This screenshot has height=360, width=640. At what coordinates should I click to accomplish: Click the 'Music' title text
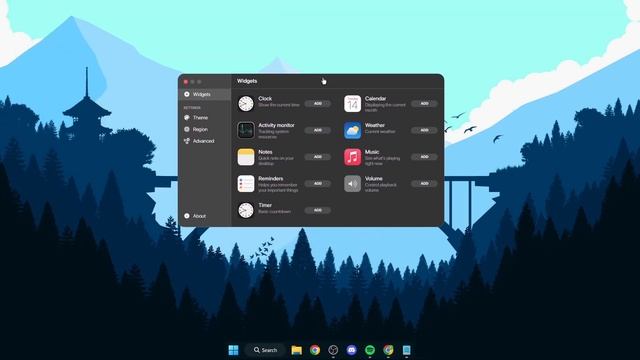click(x=372, y=152)
